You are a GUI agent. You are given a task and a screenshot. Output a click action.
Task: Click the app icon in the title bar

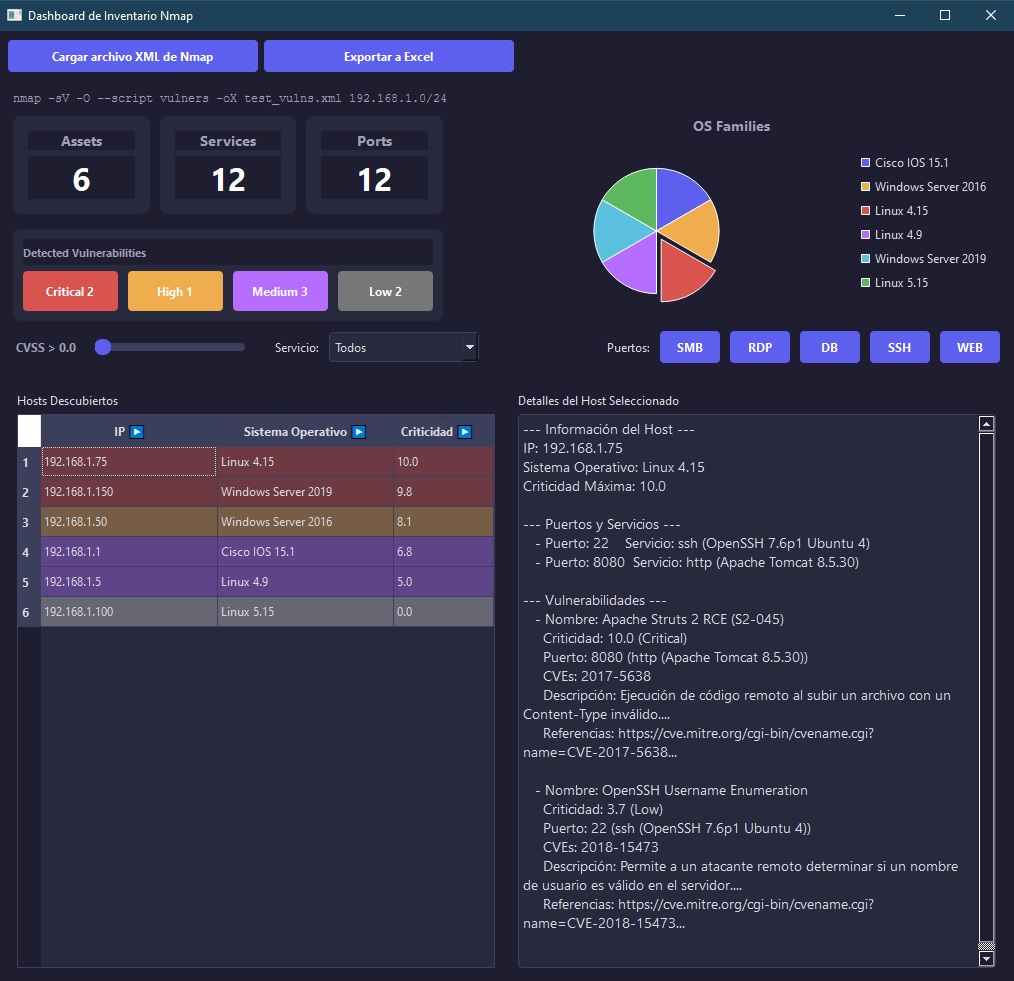tap(14, 15)
